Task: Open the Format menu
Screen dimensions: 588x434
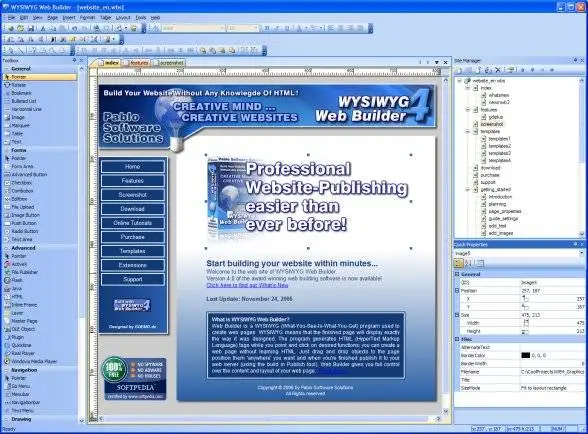Action: click(87, 18)
